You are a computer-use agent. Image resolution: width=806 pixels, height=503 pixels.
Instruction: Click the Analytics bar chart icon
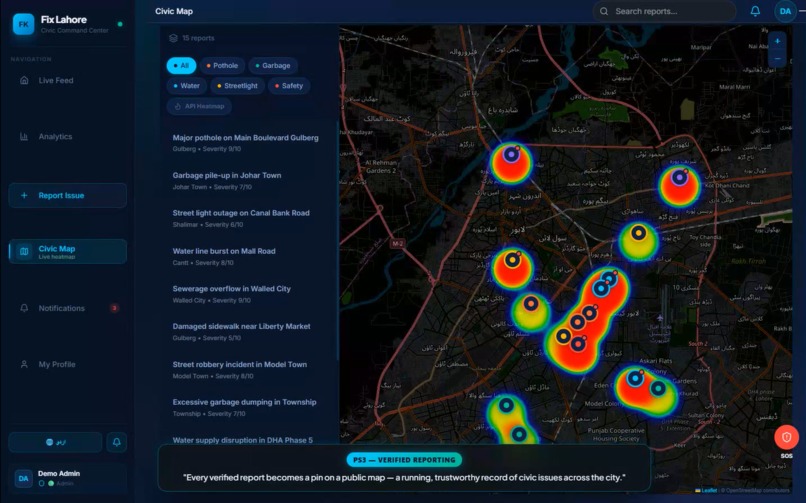[x=24, y=137]
